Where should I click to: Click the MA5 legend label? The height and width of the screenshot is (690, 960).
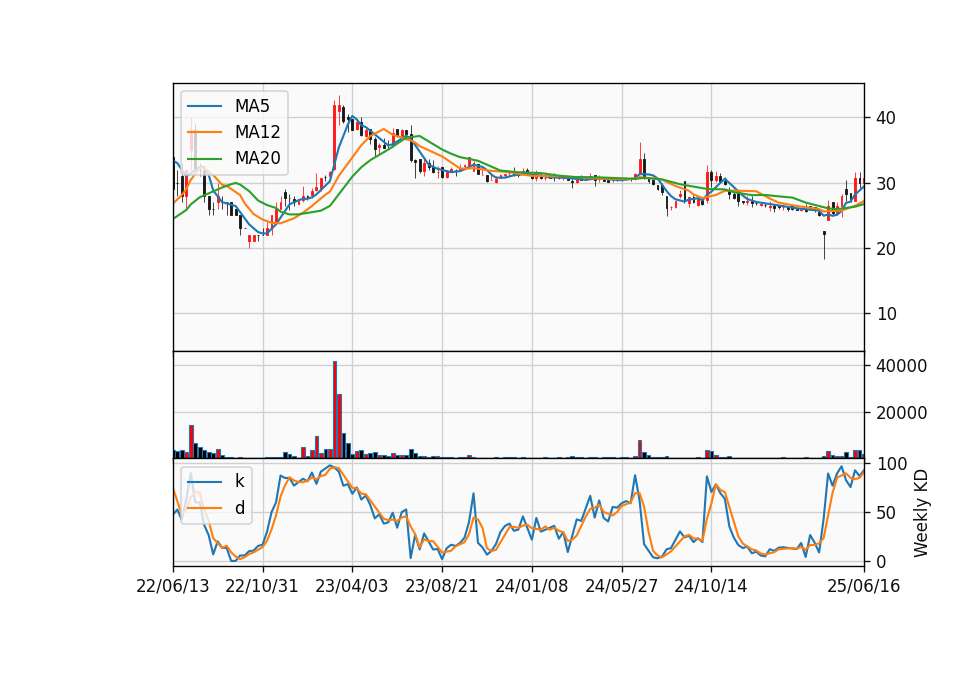[x=252, y=106]
